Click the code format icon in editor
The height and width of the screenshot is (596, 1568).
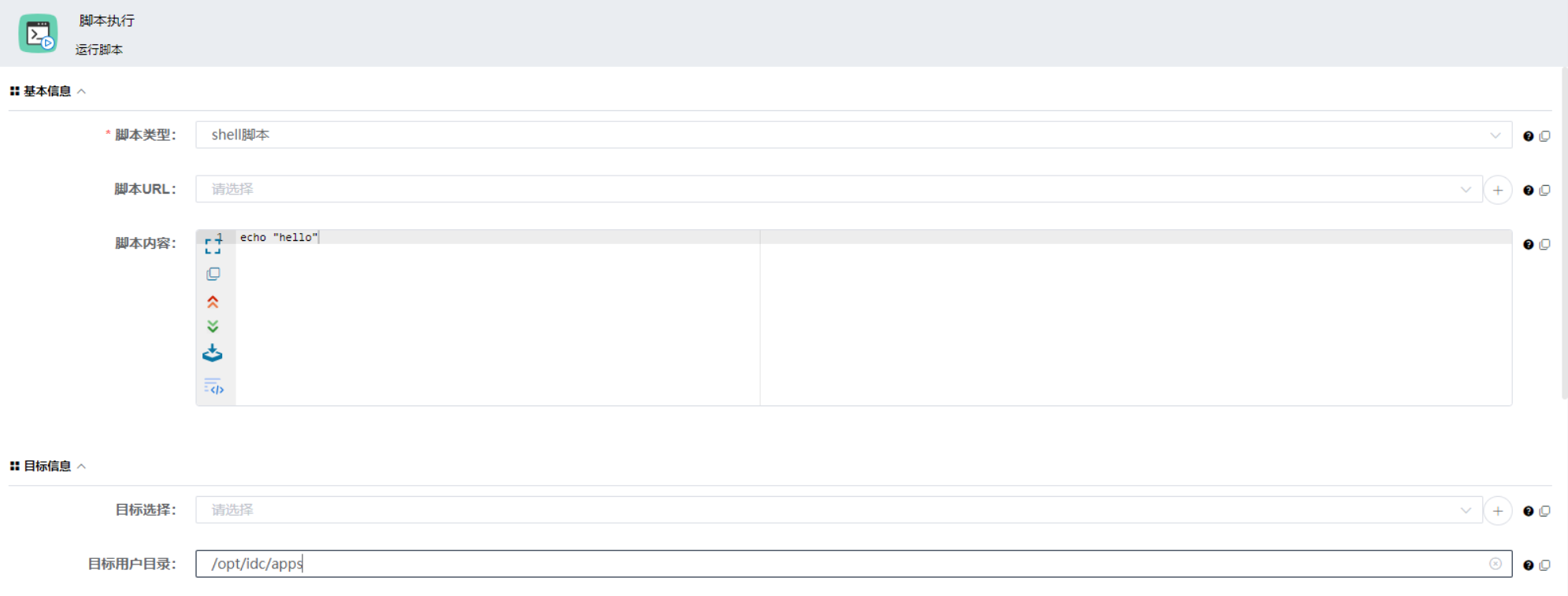click(213, 387)
